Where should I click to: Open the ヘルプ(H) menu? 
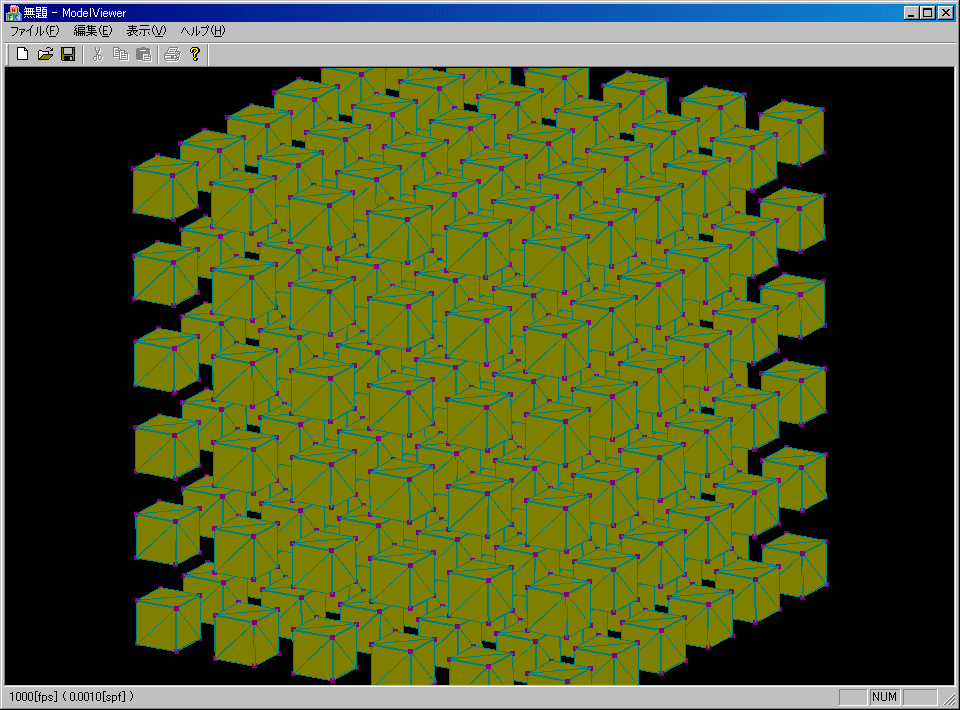tap(203, 31)
